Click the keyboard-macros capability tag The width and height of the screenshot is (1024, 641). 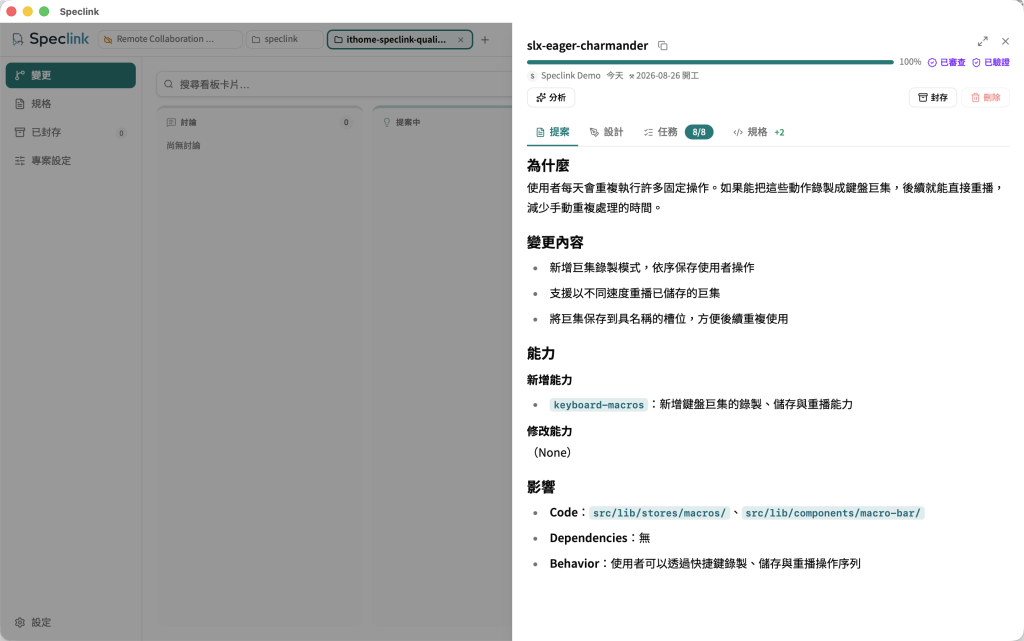coord(598,405)
